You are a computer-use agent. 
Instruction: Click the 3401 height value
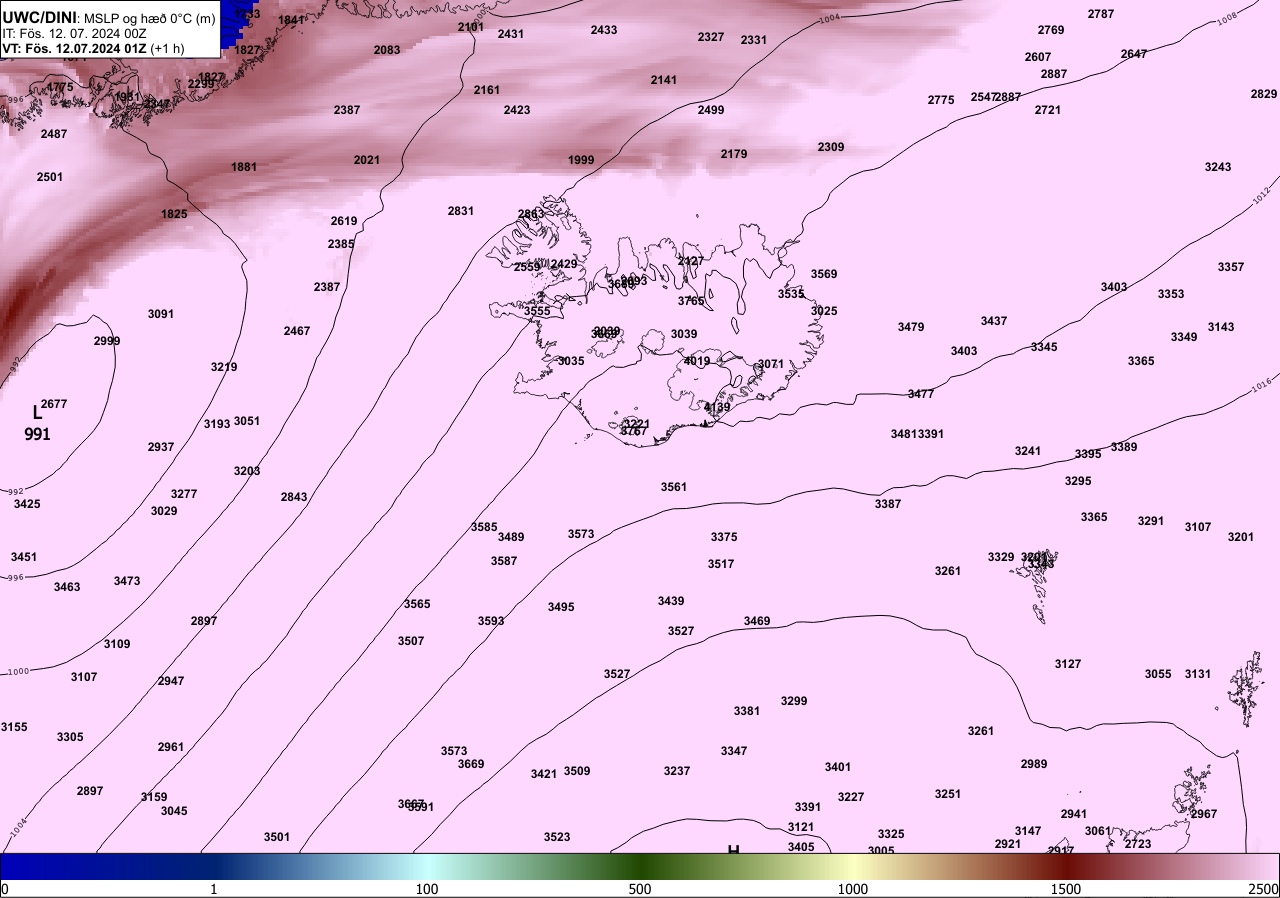coord(838,767)
